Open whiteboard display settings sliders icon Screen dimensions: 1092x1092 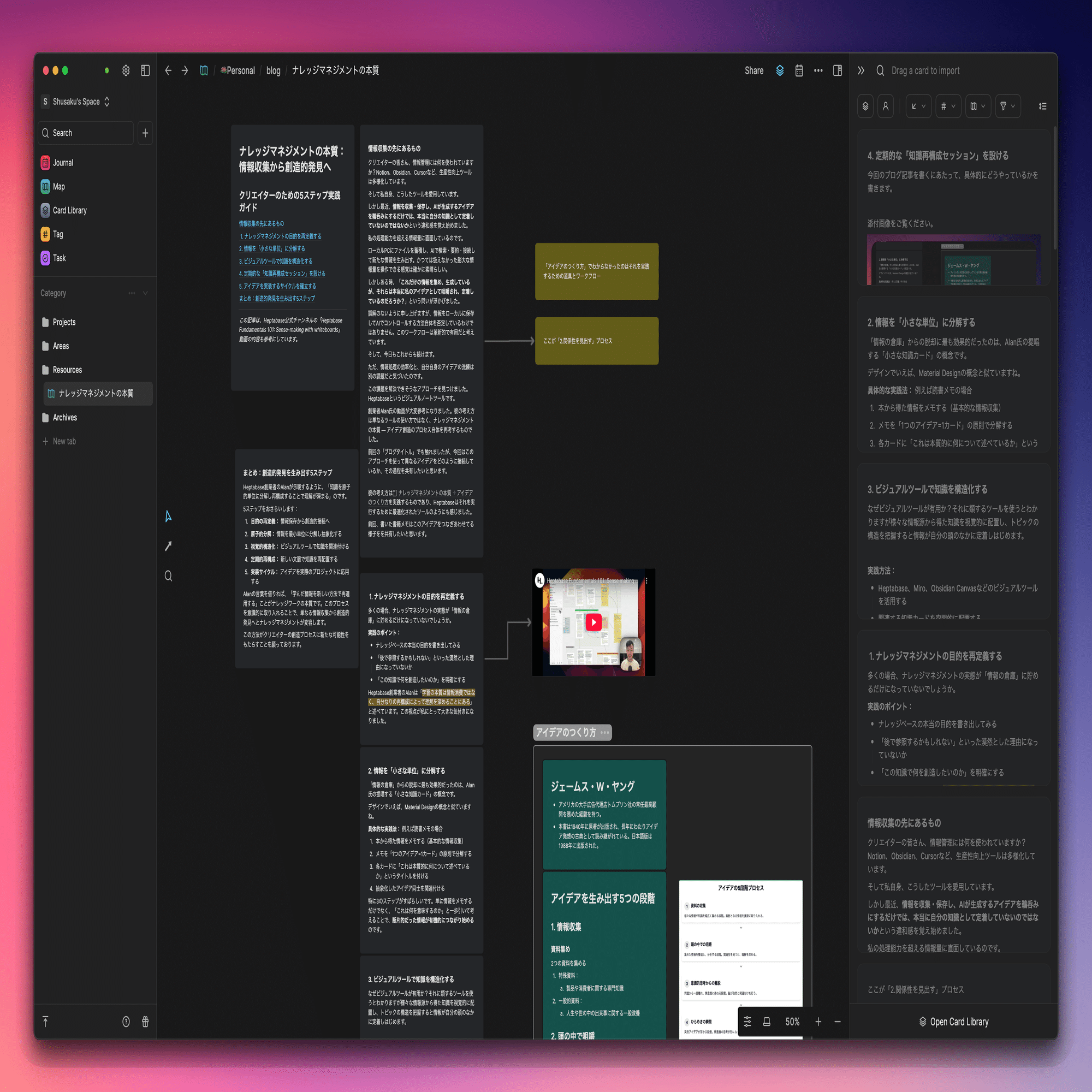click(747, 1022)
